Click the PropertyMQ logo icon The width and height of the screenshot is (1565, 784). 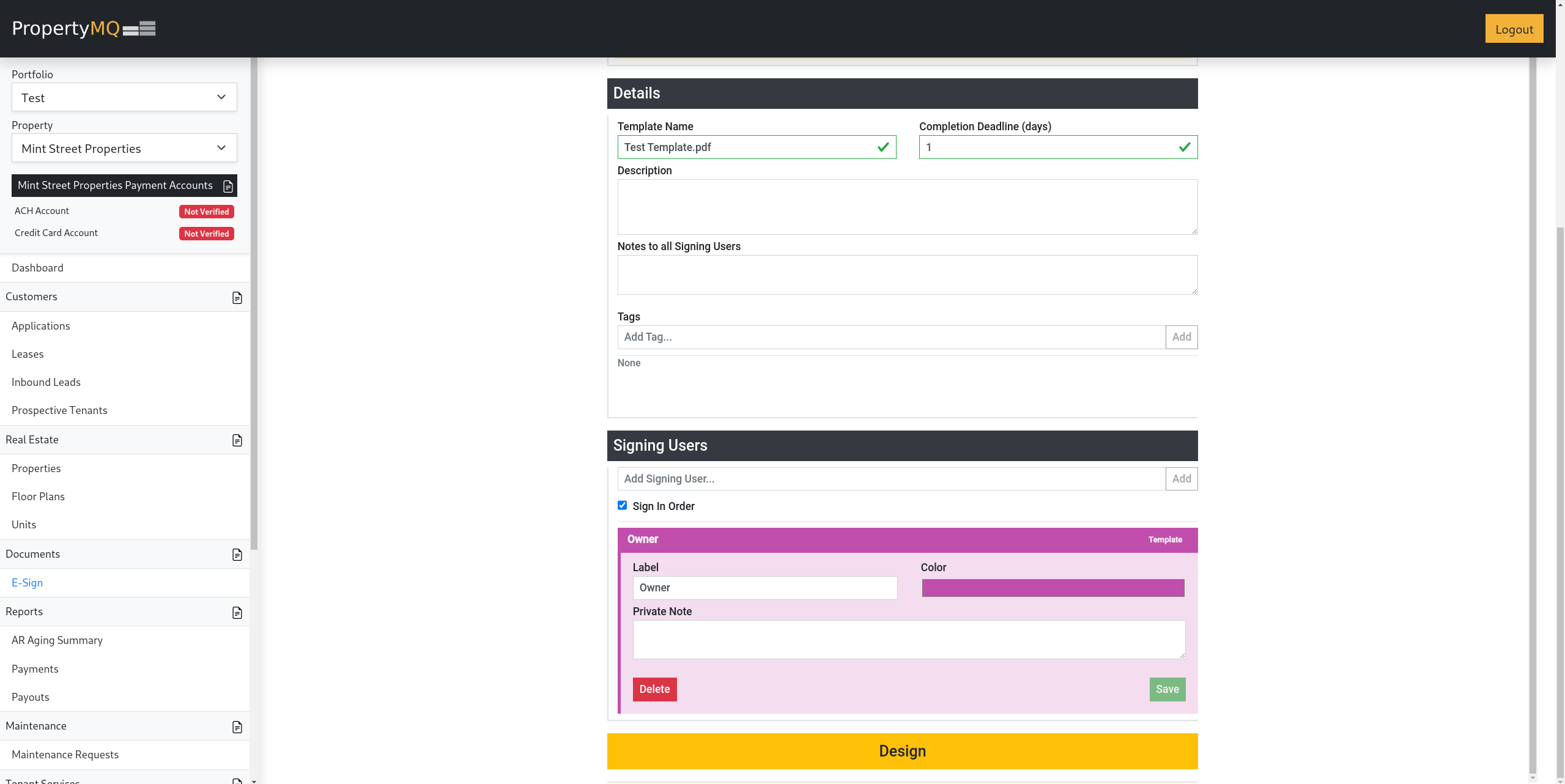coord(139,29)
